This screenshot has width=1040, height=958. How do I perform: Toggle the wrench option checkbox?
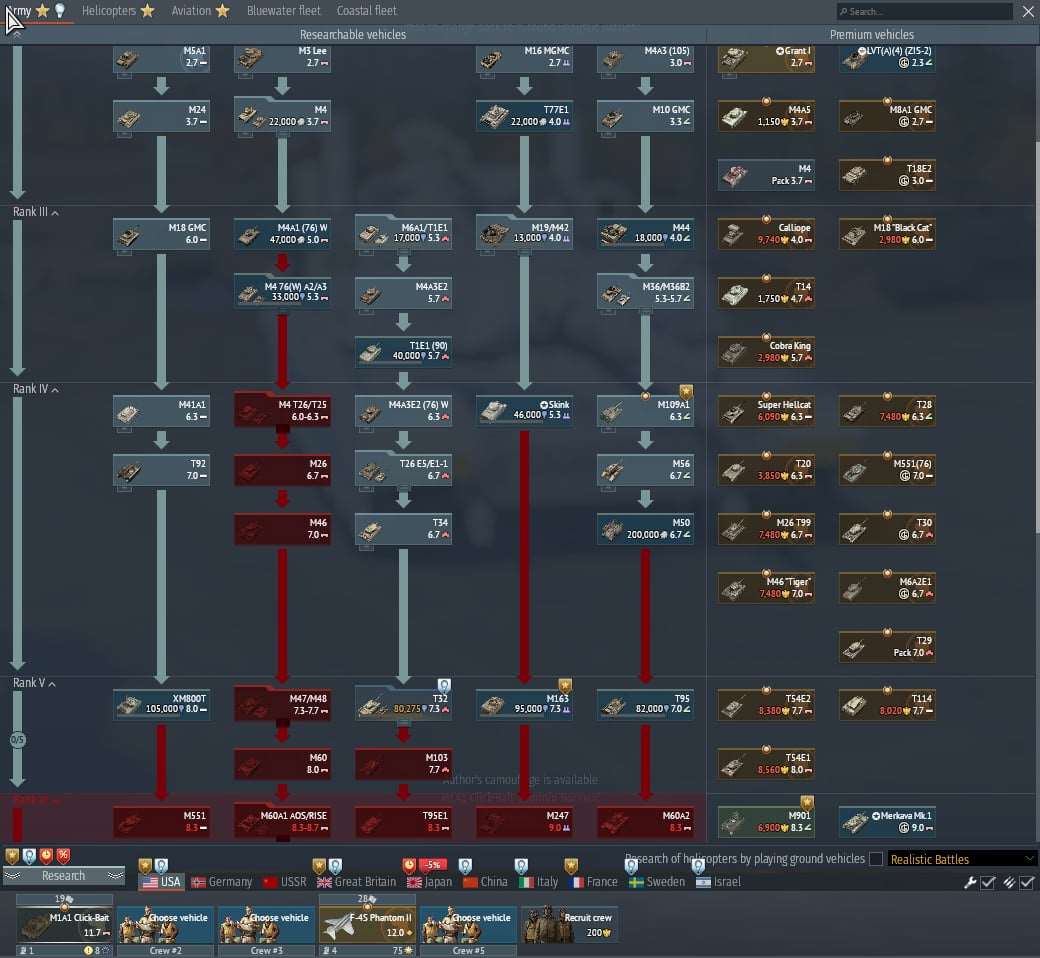click(988, 882)
